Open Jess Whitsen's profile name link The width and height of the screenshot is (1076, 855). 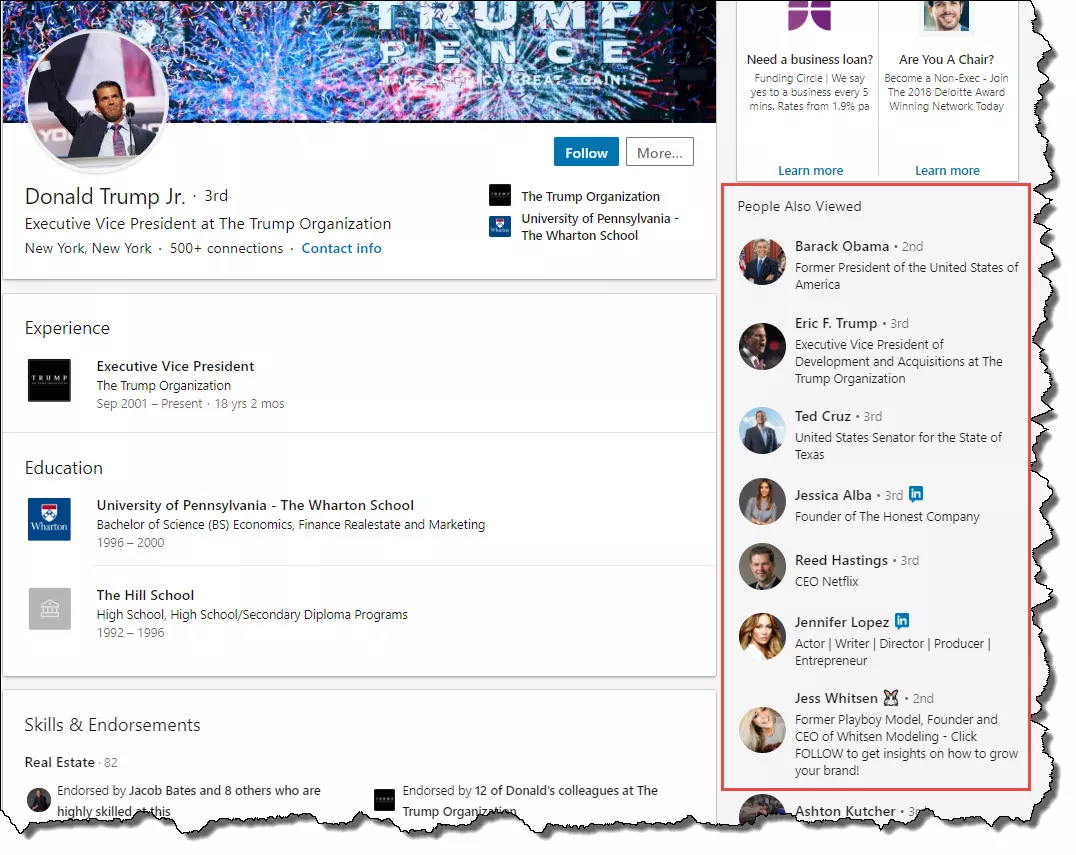[x=836, y=698]
